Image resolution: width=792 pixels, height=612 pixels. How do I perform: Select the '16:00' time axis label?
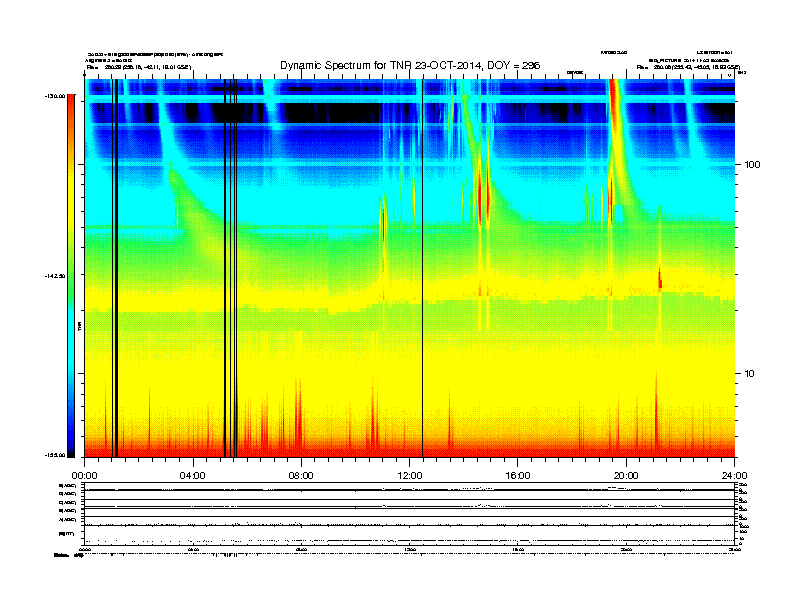[x=518, y=476]
